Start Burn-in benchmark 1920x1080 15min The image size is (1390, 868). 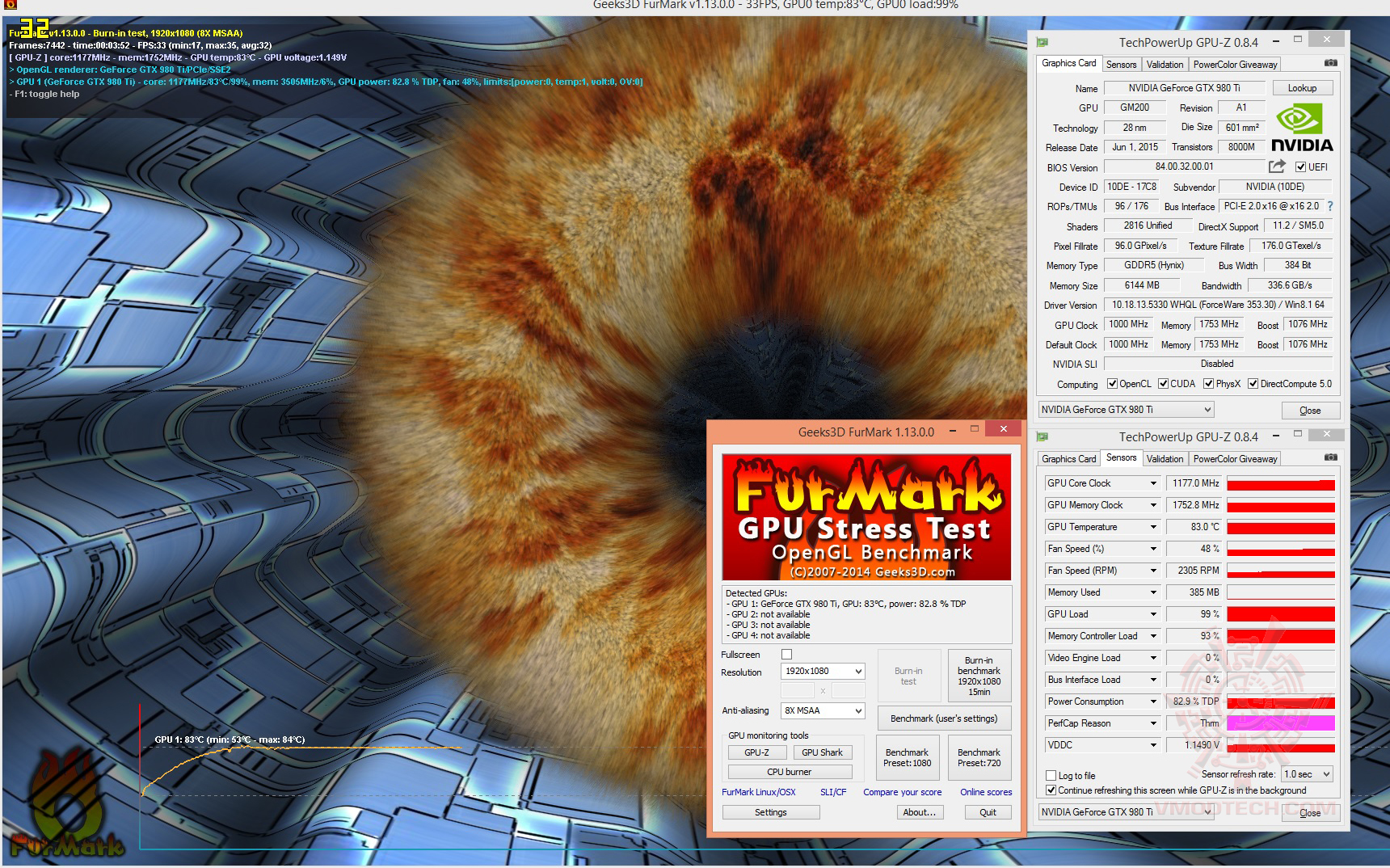(x=979, y=676)
